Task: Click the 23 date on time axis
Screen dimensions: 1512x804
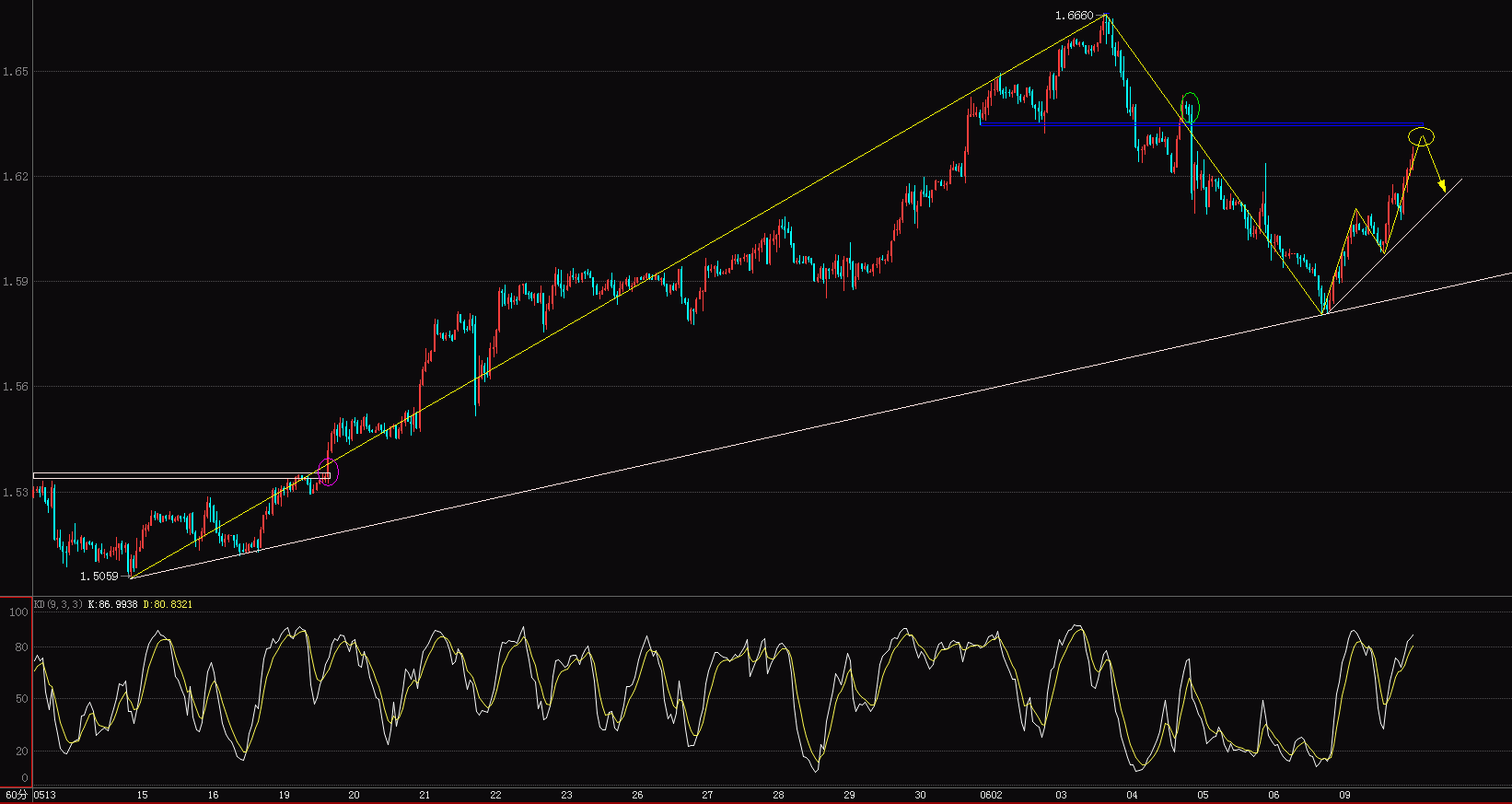Action: coord(566,795)
